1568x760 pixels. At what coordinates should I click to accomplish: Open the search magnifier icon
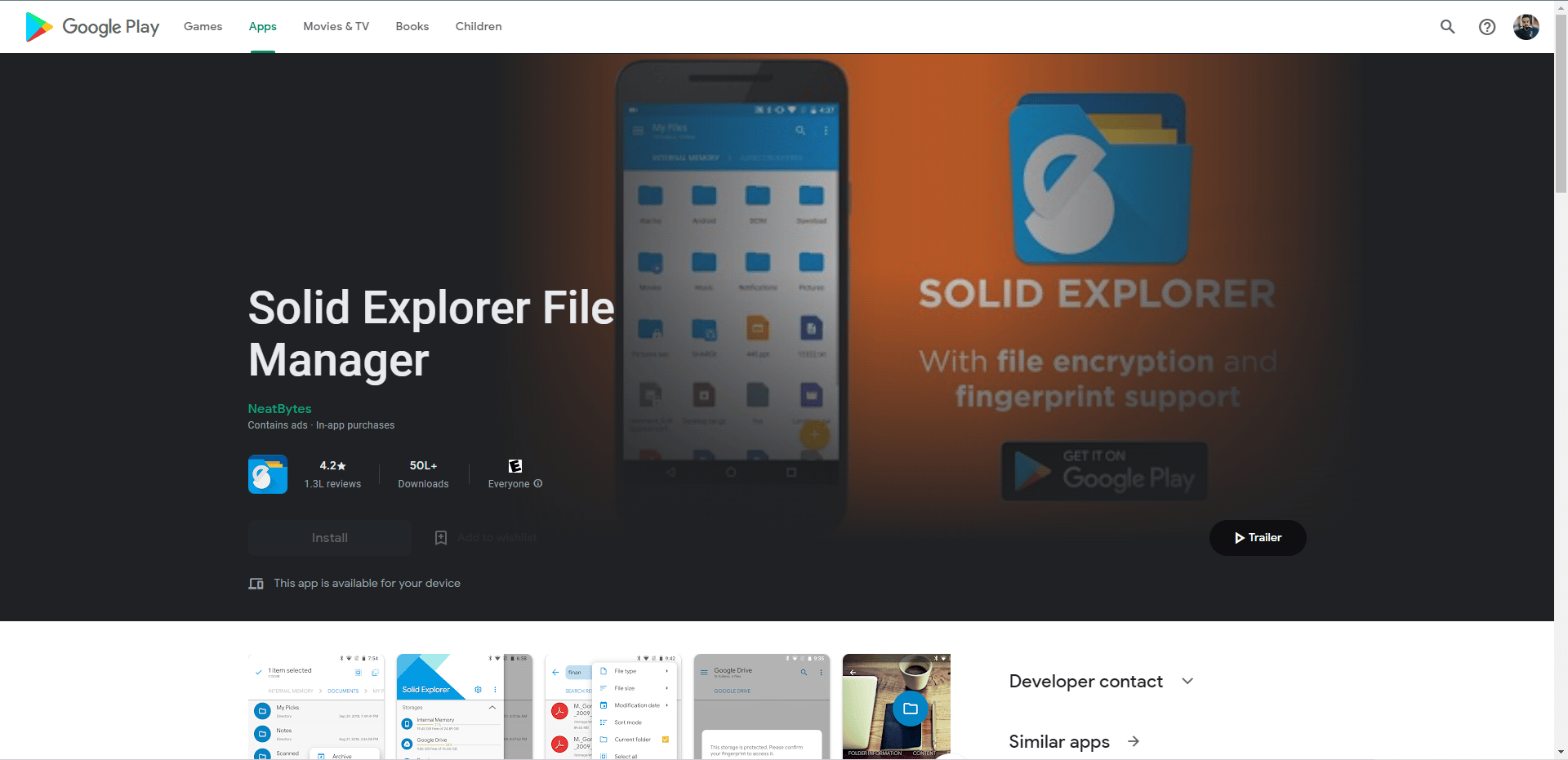[x=1447, y=27]
